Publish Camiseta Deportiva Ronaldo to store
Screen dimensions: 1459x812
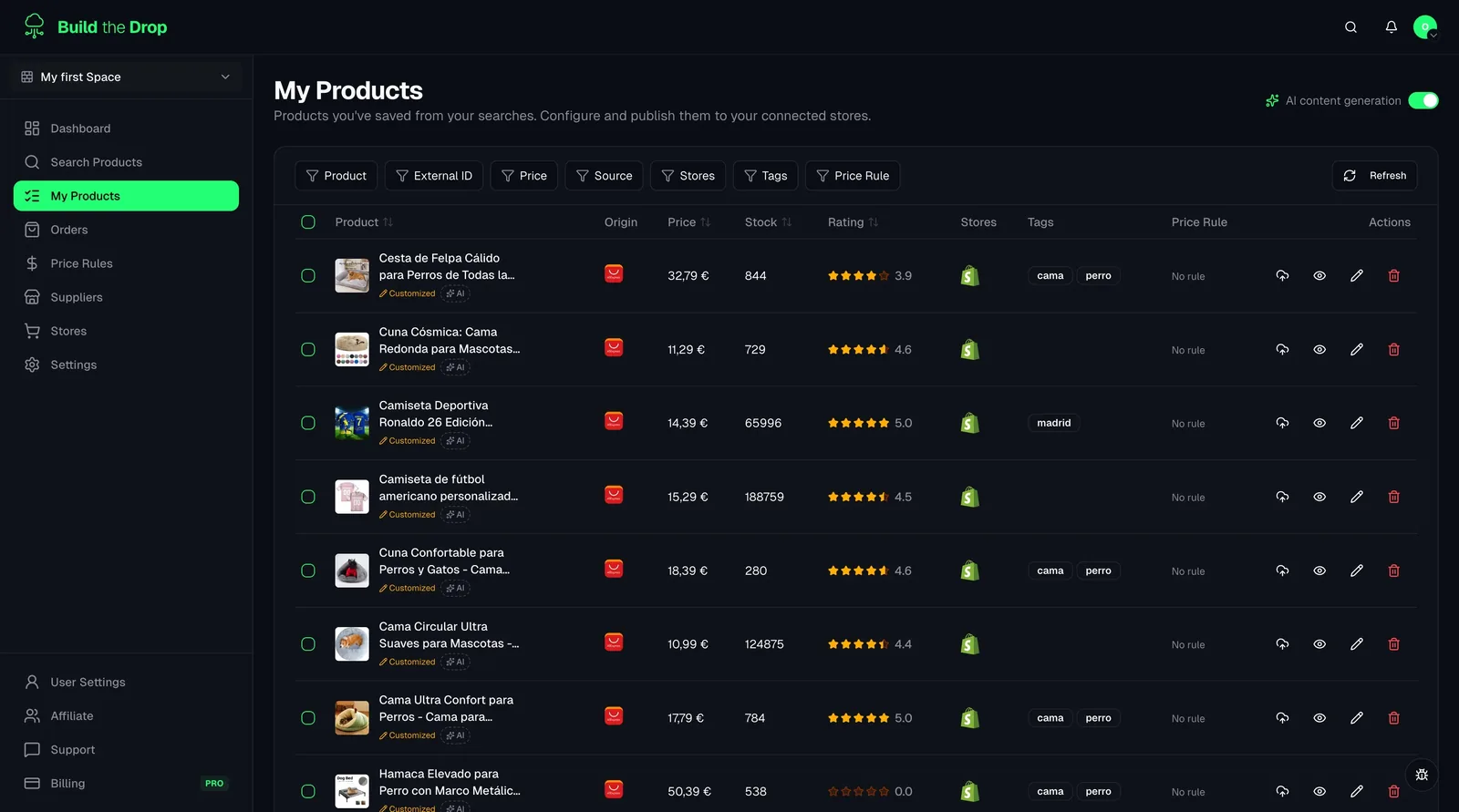coord(1282,423)
